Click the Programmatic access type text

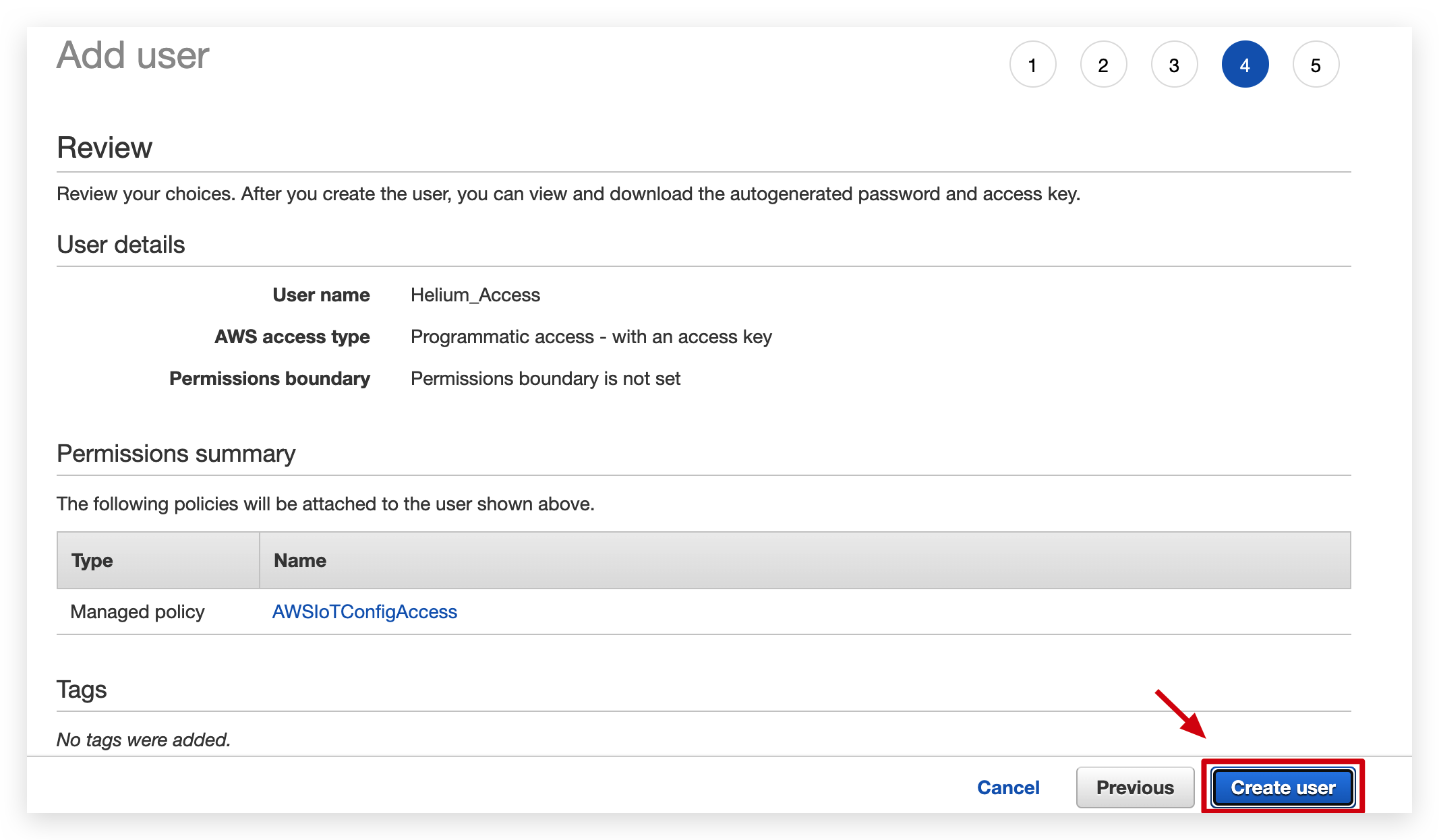tap(591, 336)
